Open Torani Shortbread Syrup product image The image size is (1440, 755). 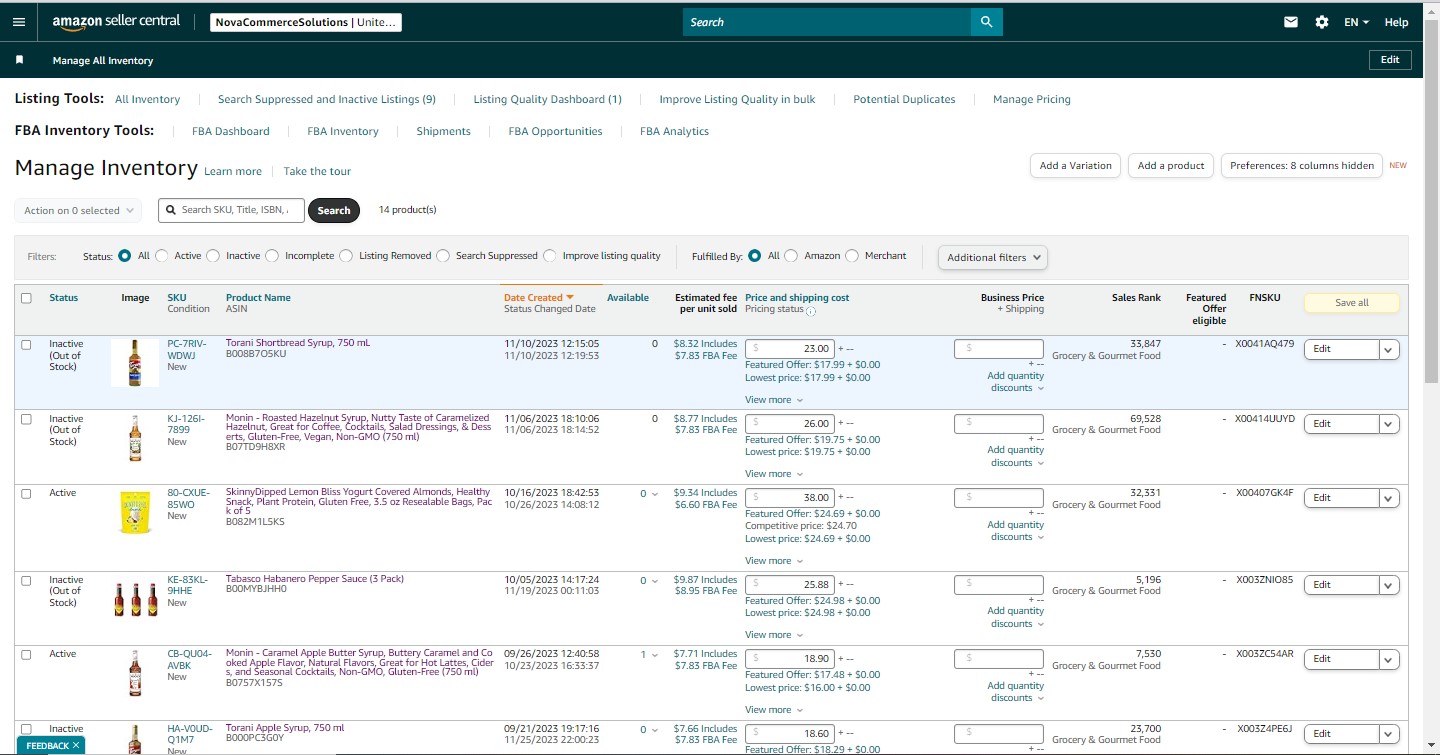click(135, 363)
